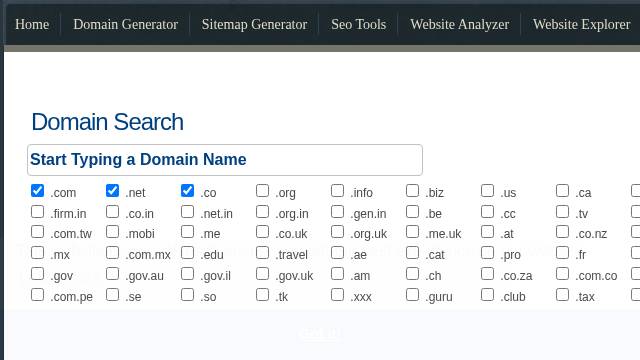Tick the .so checkbox
The image size is (640, 360).
(187, 295)
